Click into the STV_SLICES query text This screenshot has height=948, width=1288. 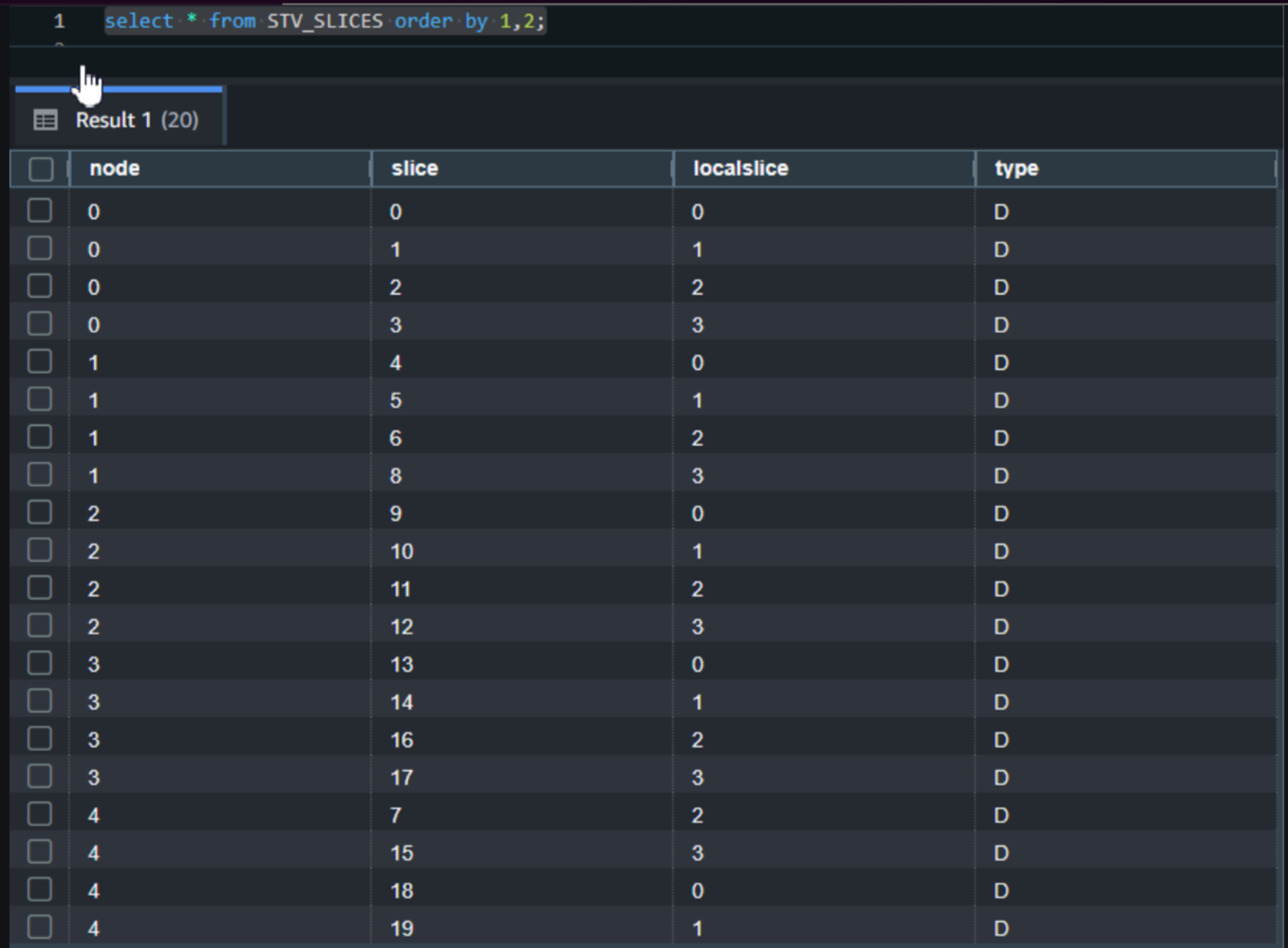(324, 21)
